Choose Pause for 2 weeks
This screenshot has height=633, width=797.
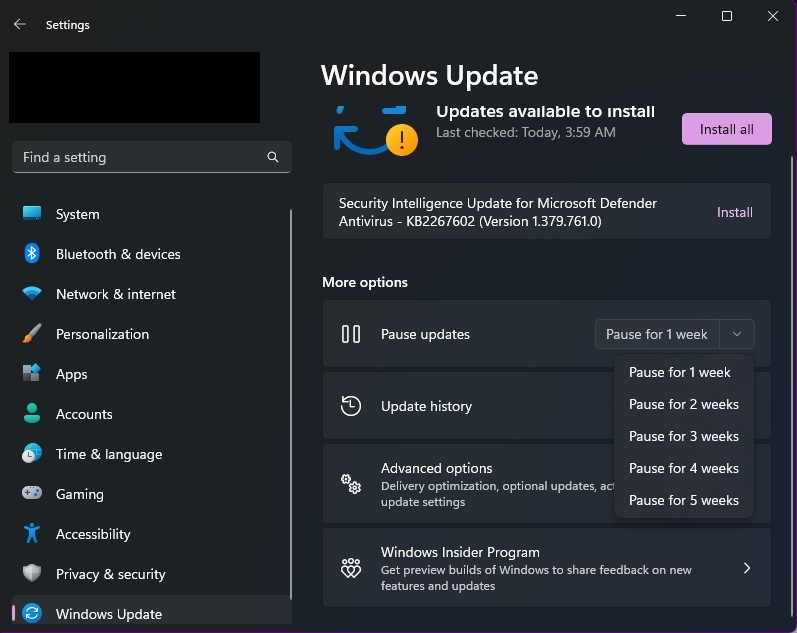pos(684,404)
